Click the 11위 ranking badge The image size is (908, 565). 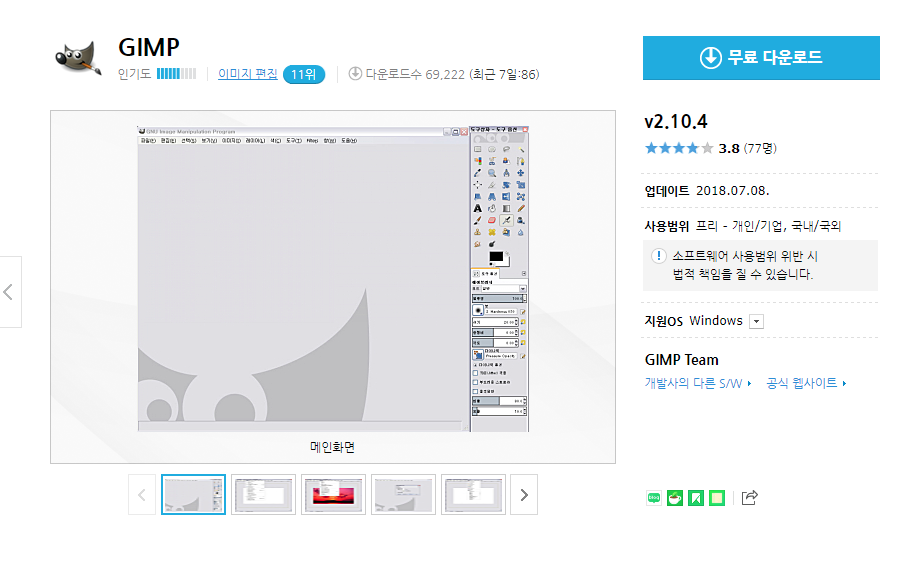point(303,74)
